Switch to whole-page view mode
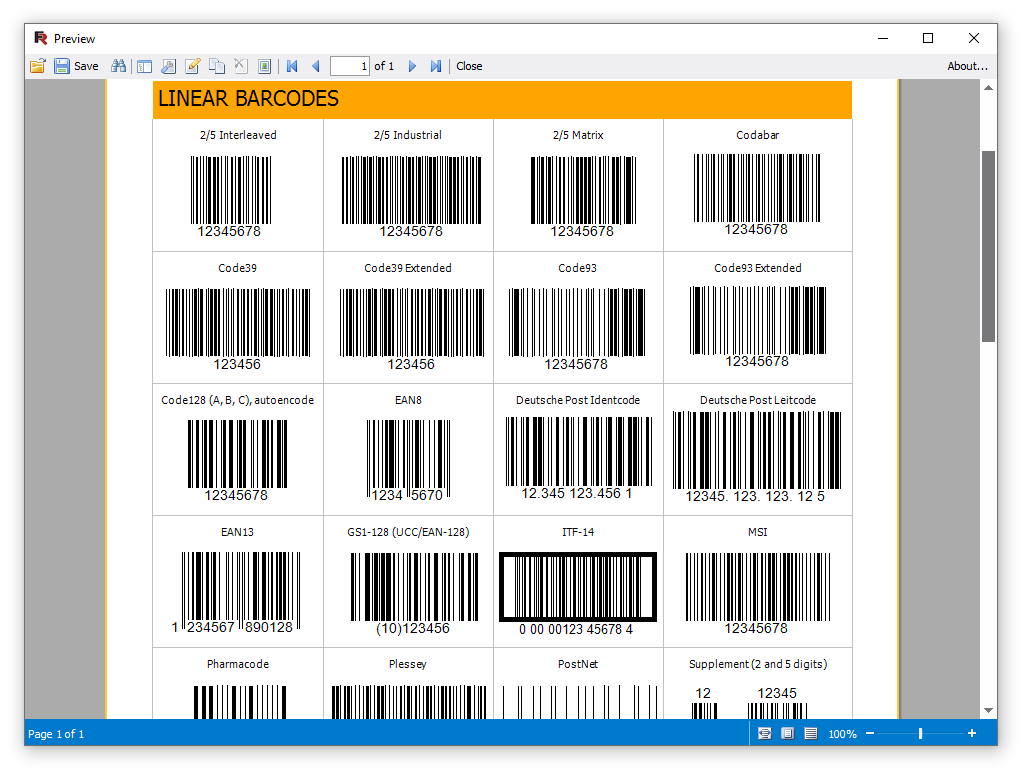 coord(787,733)
